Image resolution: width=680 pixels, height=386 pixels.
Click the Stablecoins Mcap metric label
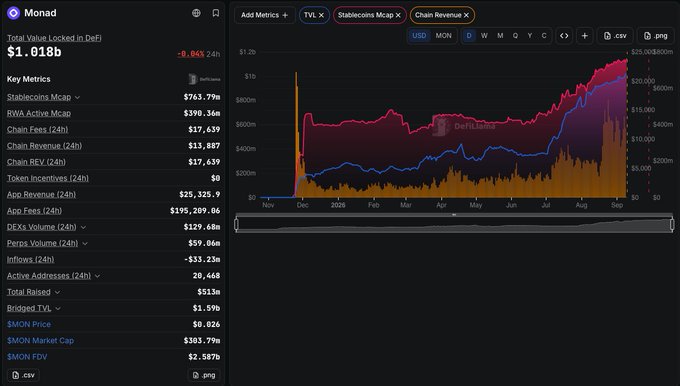pos(39,97)
